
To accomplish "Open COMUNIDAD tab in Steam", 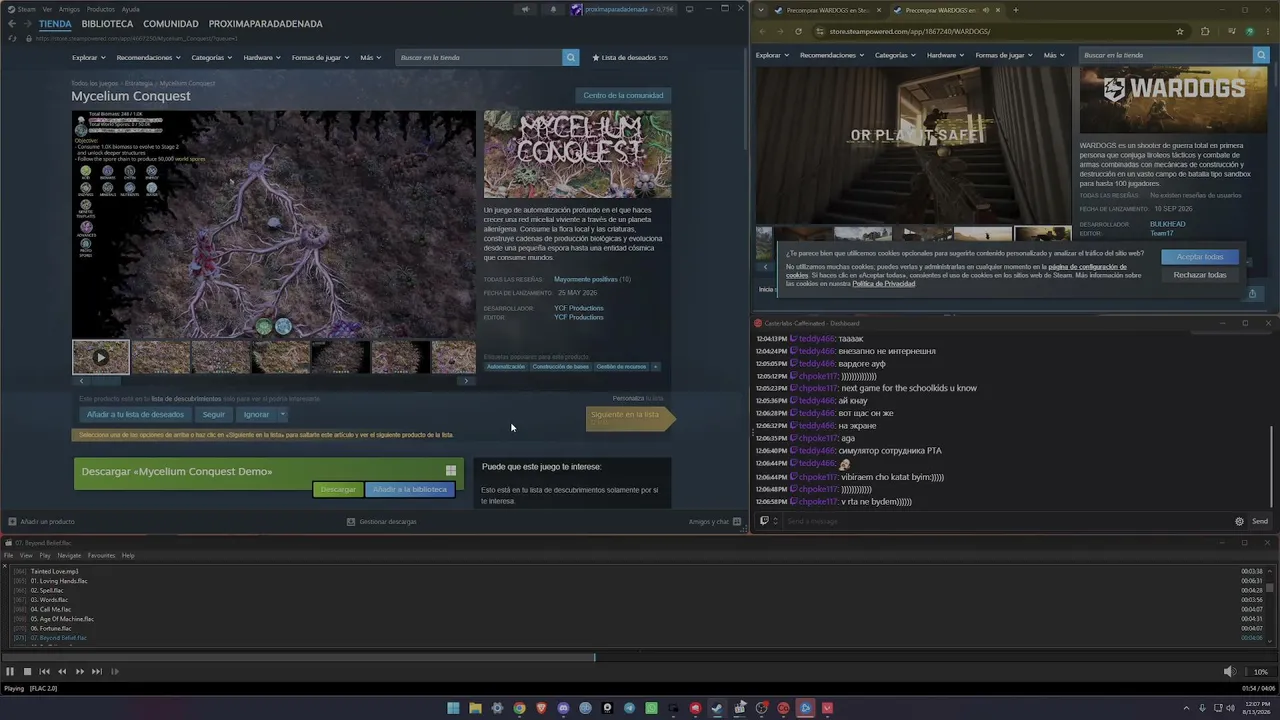I will pyautogui.click(x=171, y=24).
